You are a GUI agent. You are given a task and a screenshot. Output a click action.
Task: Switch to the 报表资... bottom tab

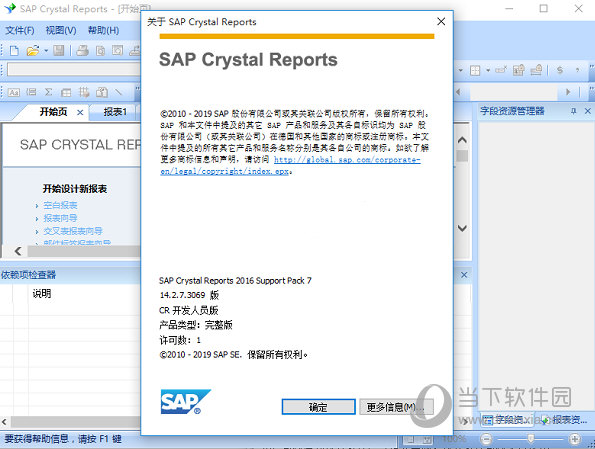pos(565,419)
